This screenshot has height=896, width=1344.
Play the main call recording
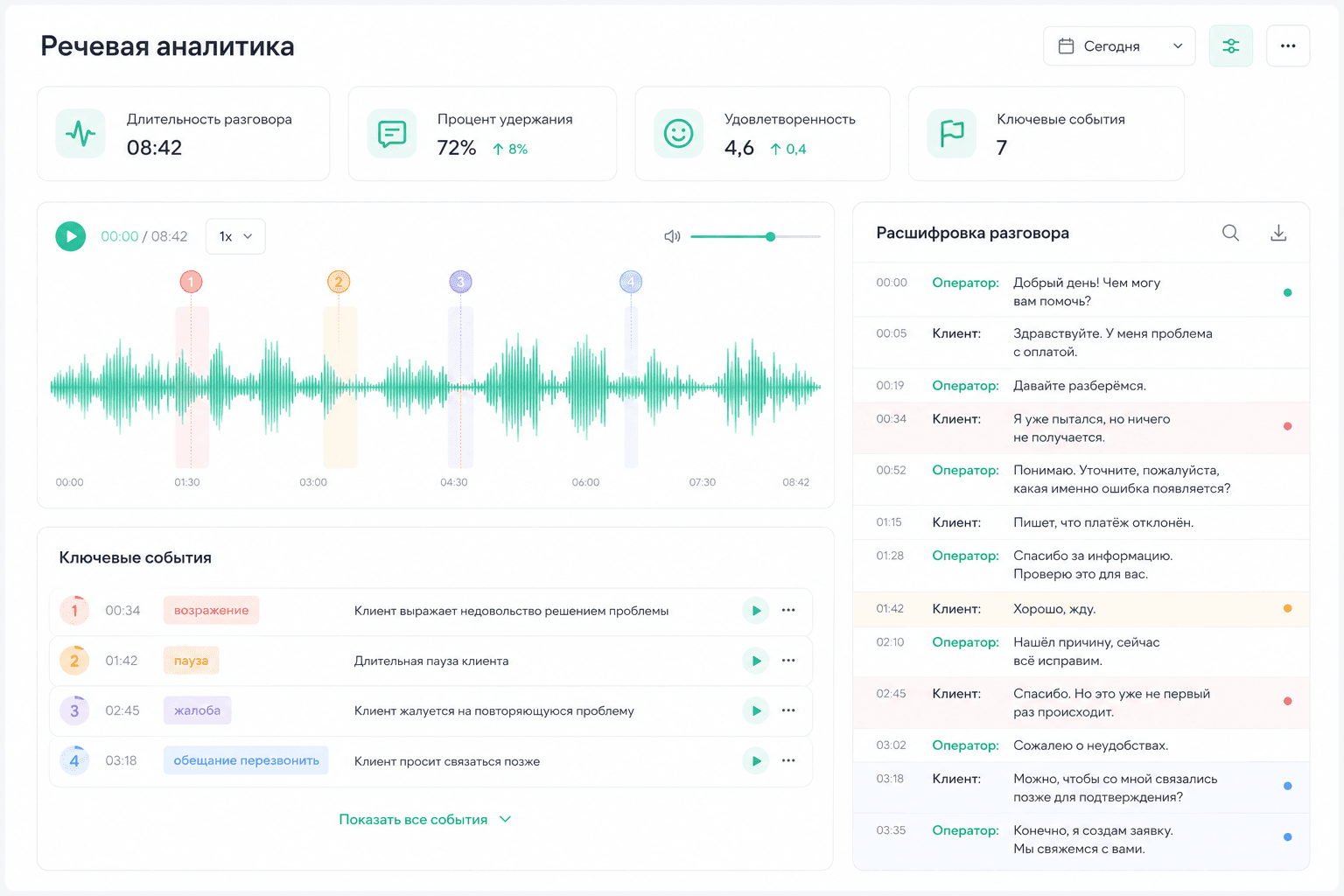[71, 236]
